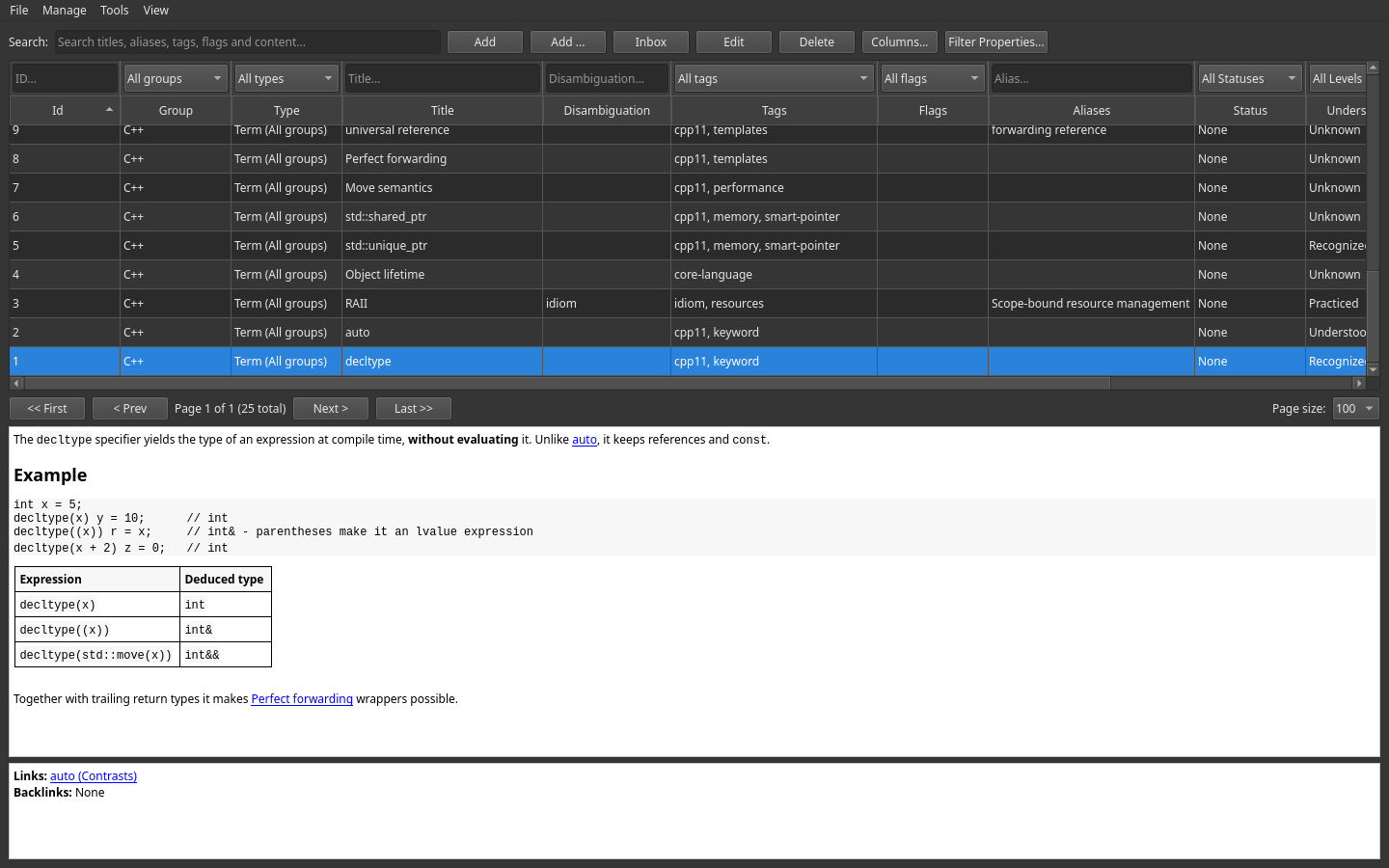Select the 'std::shared_ptr' row

coord(688,217)
